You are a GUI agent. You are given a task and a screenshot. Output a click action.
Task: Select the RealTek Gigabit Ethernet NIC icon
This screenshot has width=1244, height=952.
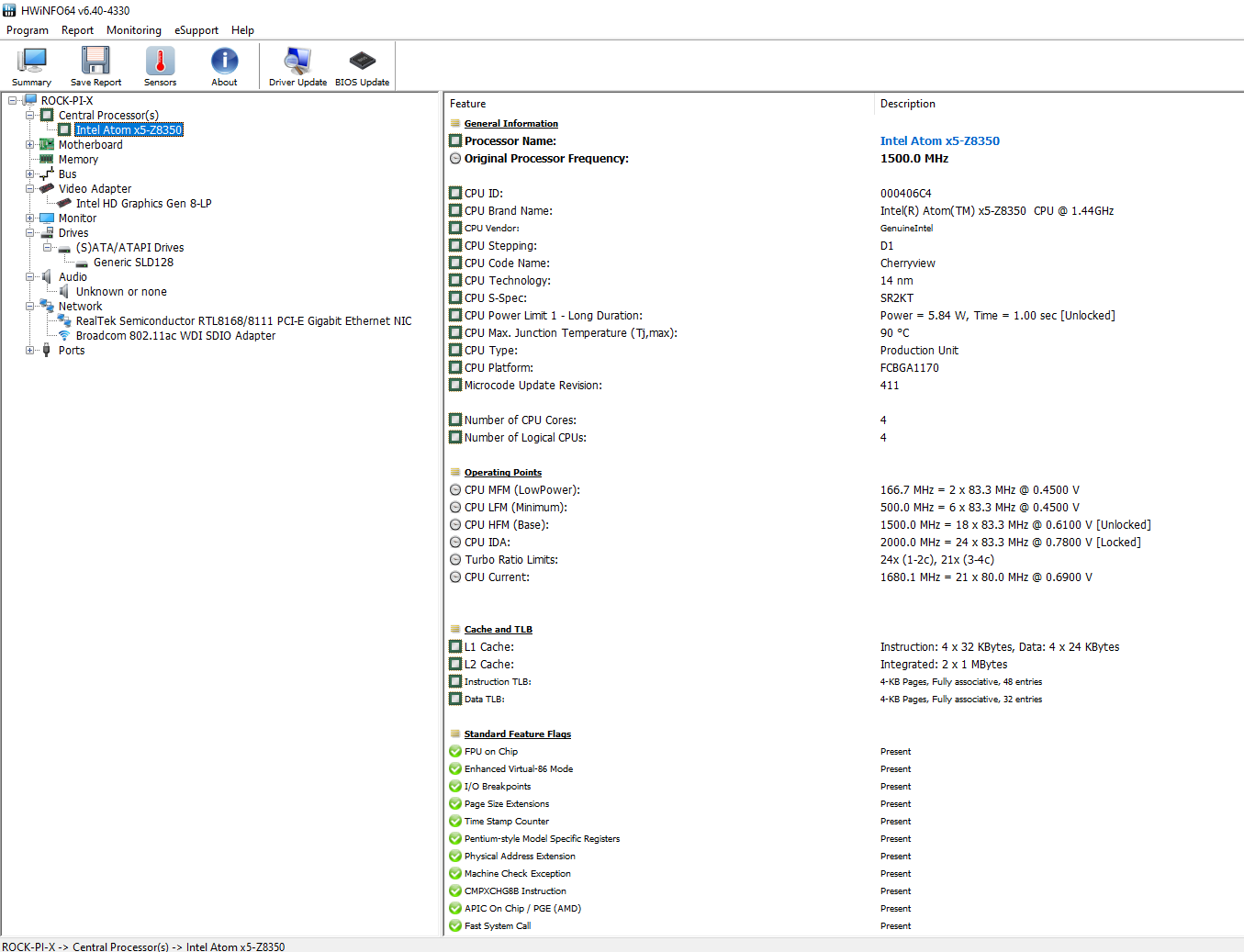point(64,320)
